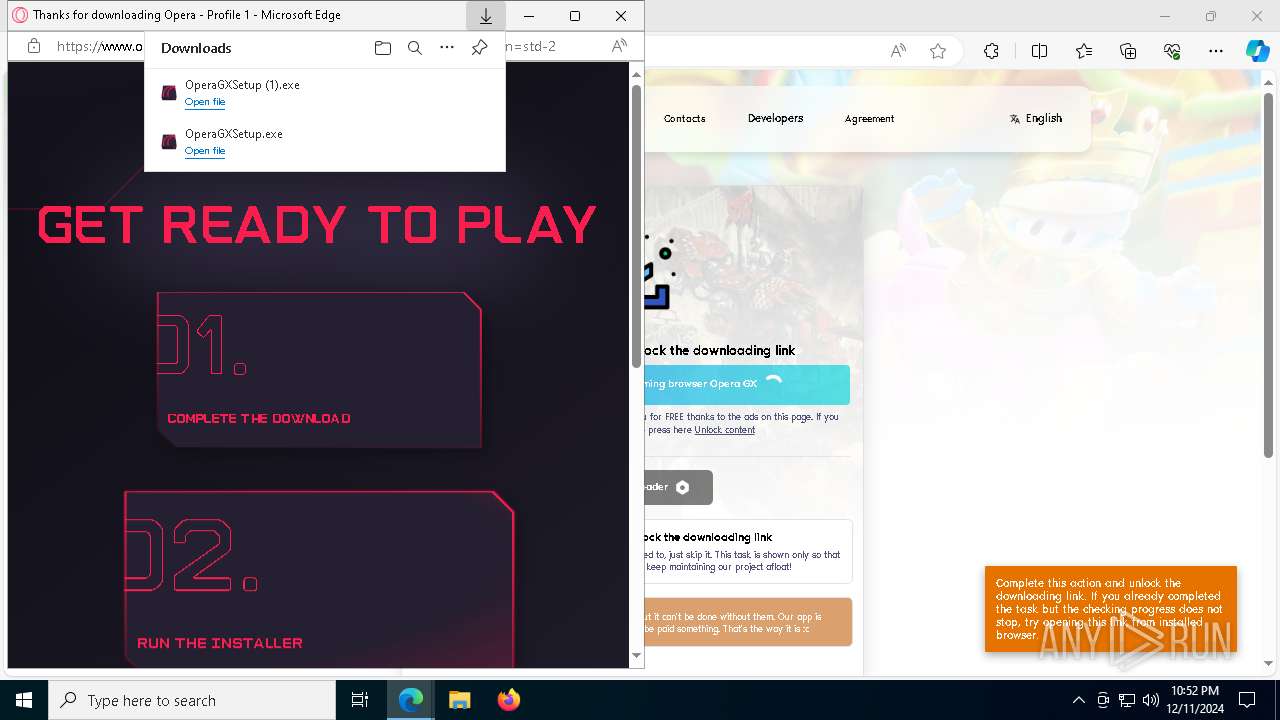Open file link for OperaGXSetup.exe
1280x720 pixels.
click(x=205, y=151)
